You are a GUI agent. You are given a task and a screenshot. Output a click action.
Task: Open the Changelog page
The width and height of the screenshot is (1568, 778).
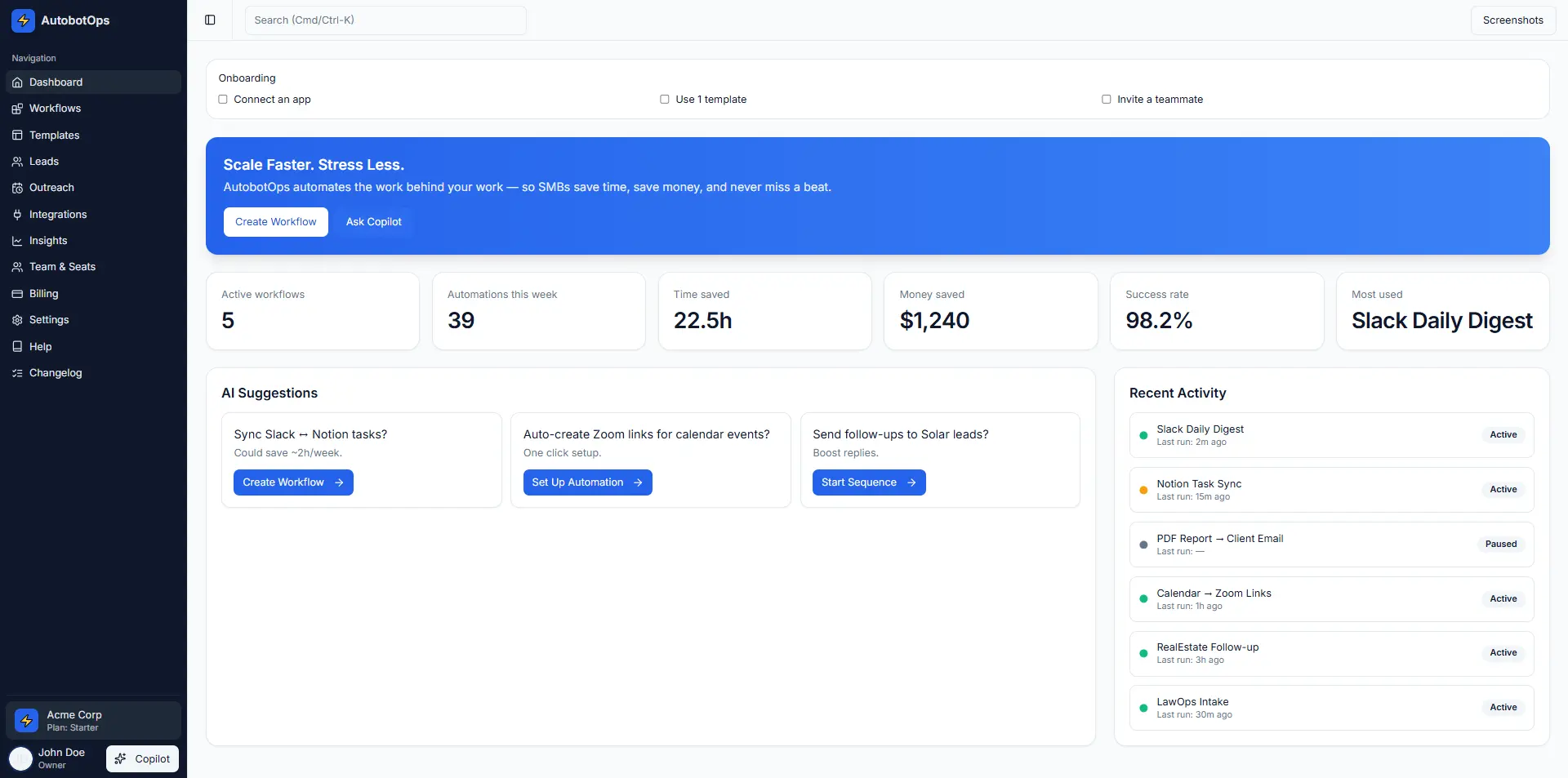[x=93, y=373]
